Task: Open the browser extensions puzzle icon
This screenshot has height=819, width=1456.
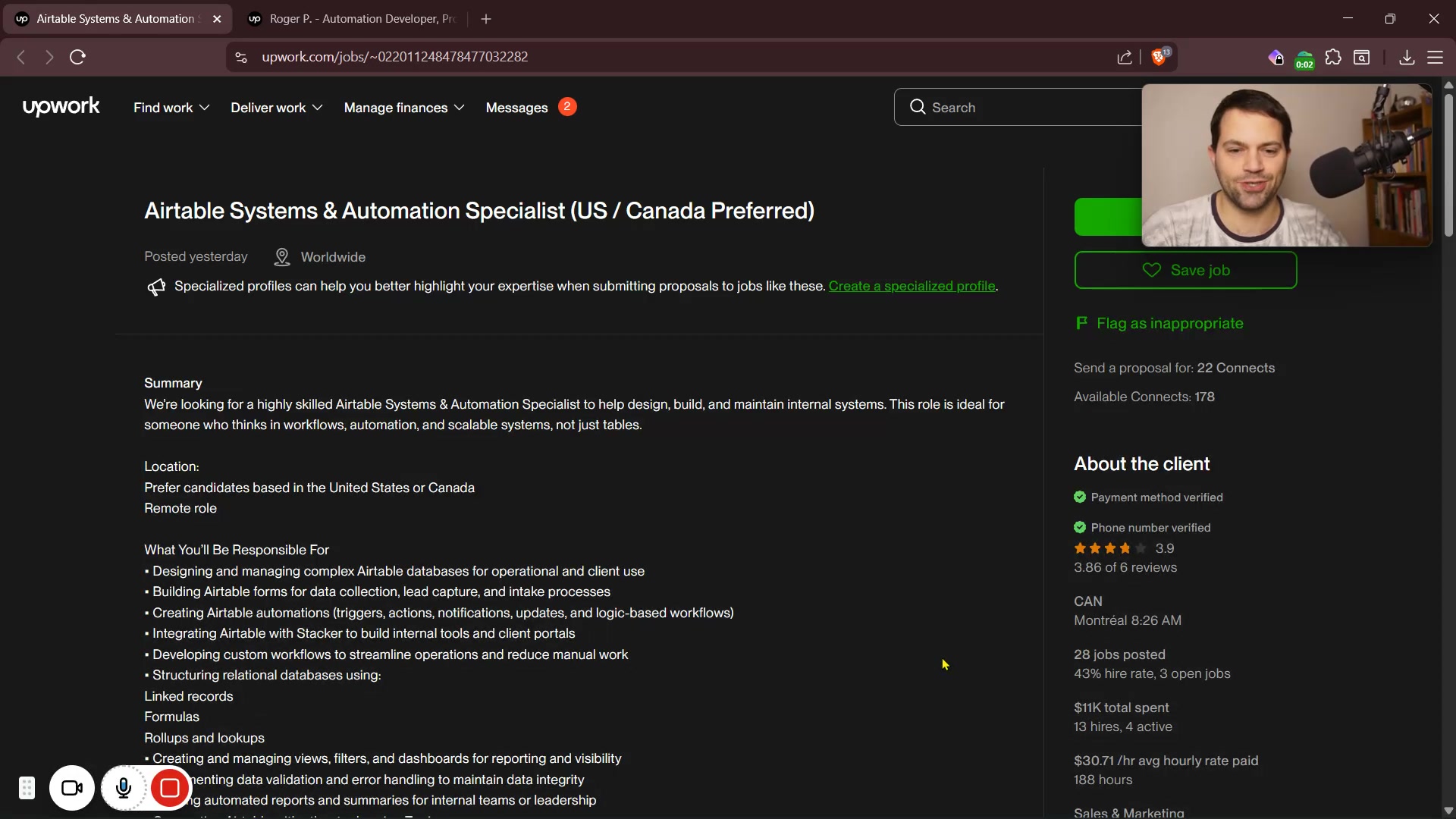Action: pos(1333,58)
